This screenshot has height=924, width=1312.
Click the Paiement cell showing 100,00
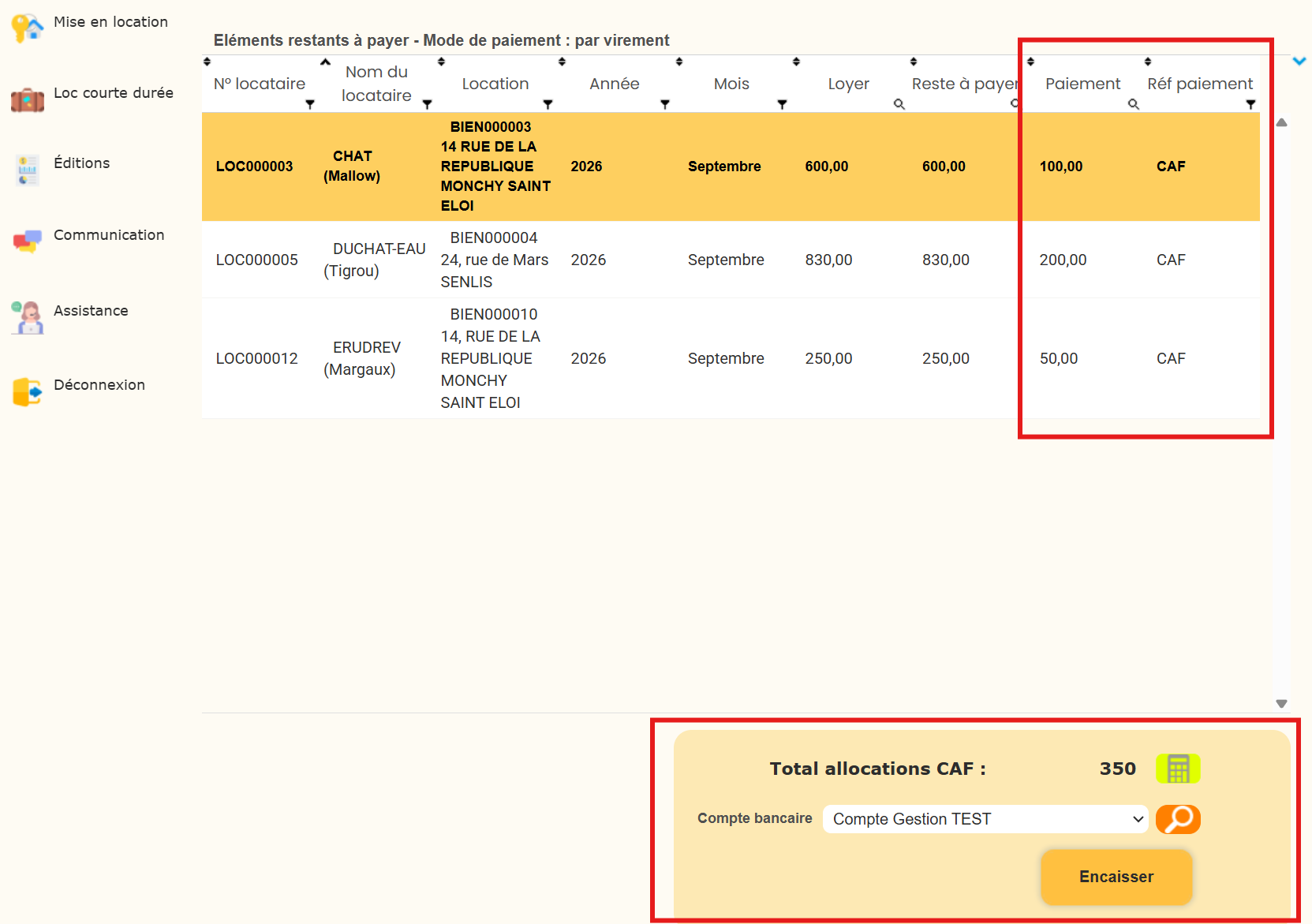[1061, 166]
